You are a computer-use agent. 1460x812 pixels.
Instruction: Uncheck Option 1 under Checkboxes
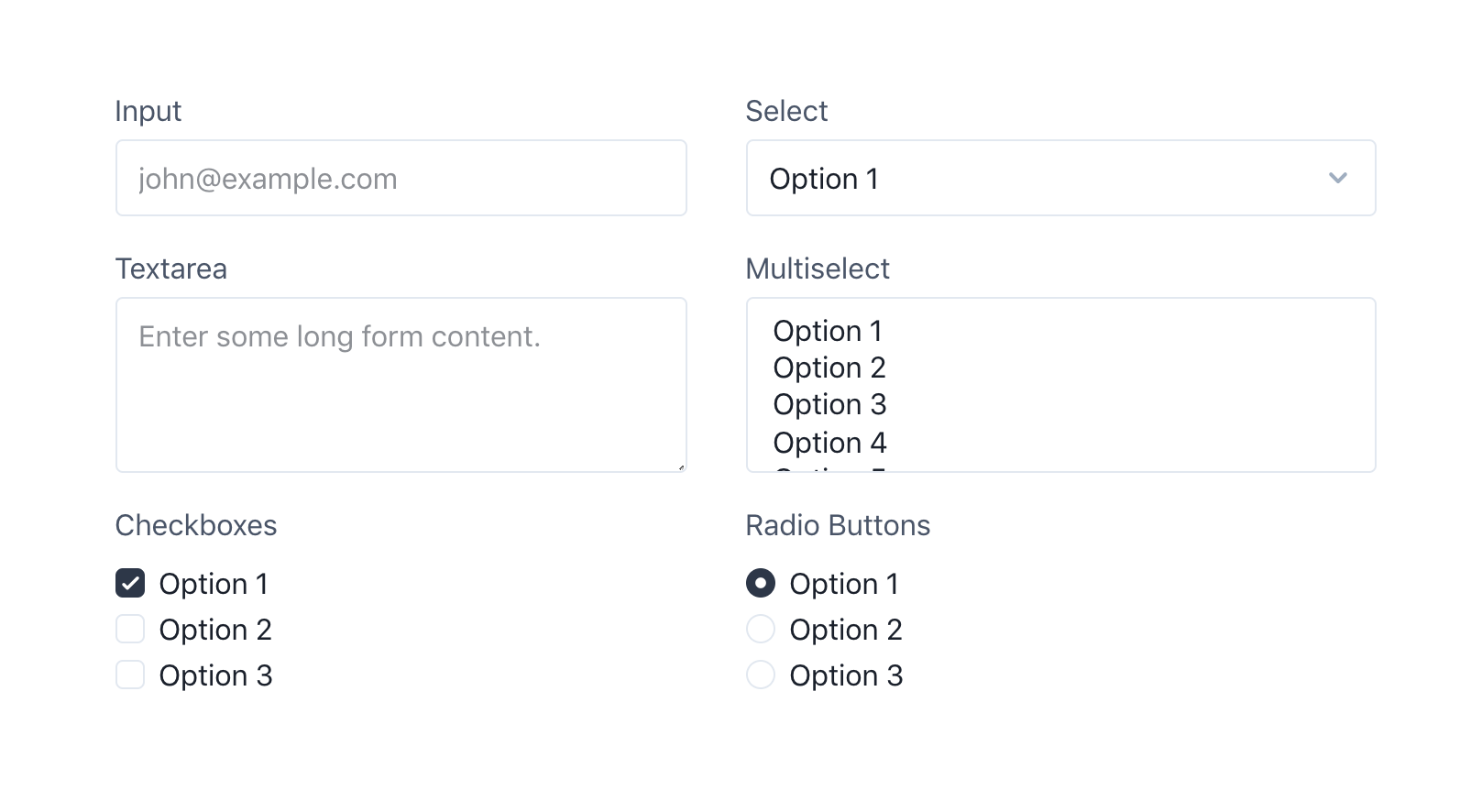point(129,583)
